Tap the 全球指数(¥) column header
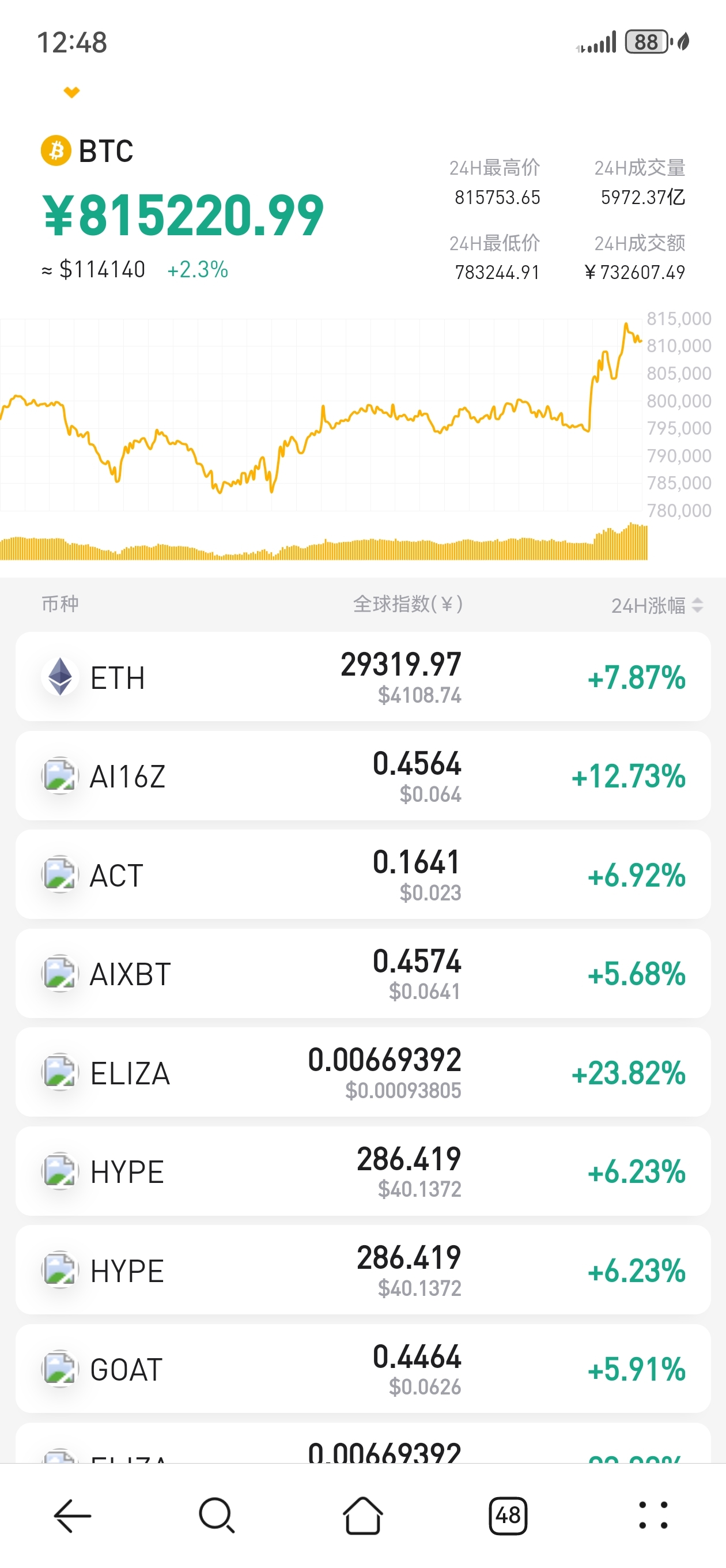Viewport: 726px width, 1568px height. 408,605
